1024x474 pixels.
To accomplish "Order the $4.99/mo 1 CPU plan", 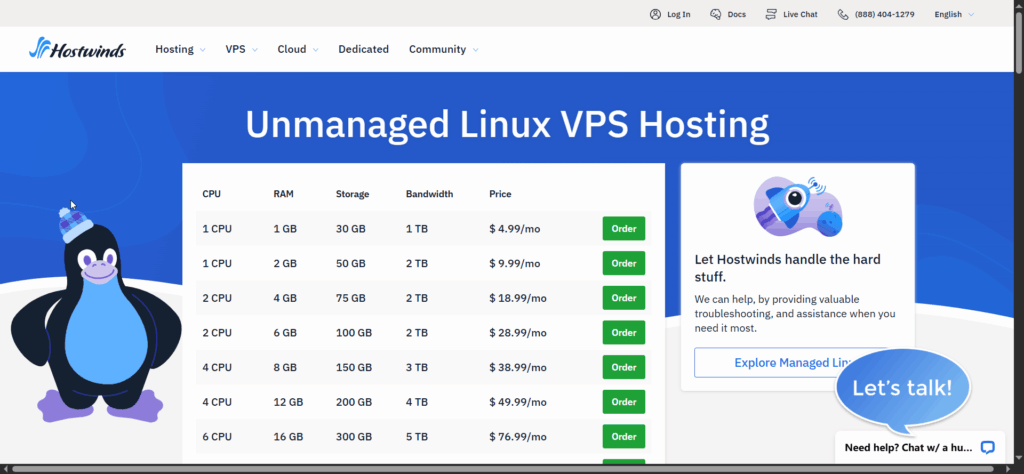I will [x=623, y=229].
